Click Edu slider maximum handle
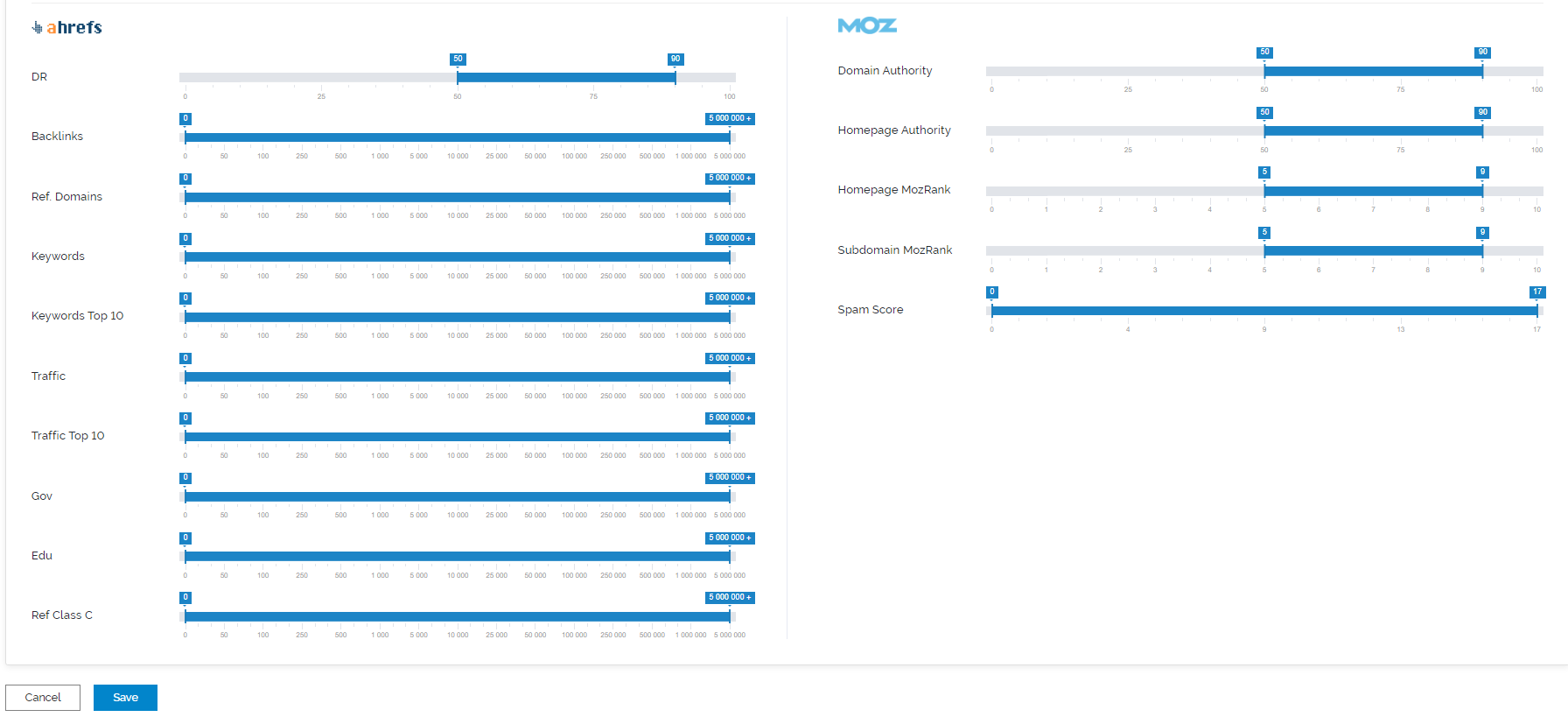 click(730, 556)
